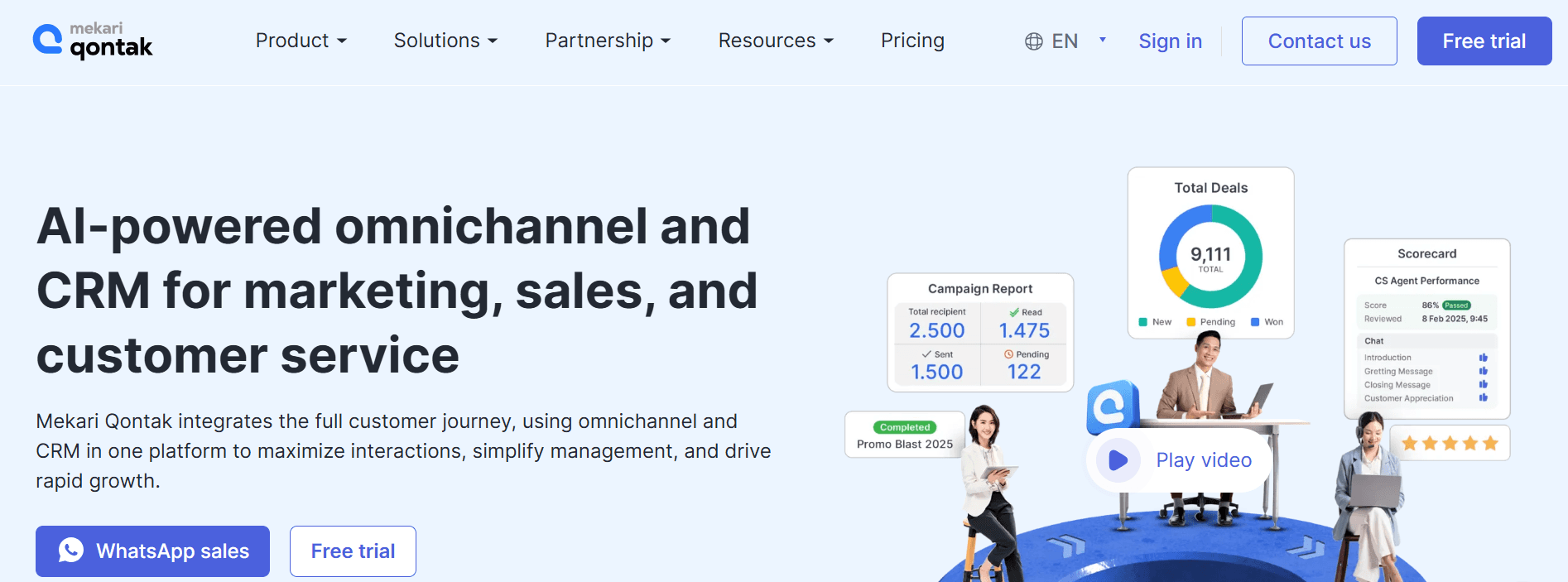1568x582 pixels.
Task: Click the first star in rating card
Action: (1410, 443)
